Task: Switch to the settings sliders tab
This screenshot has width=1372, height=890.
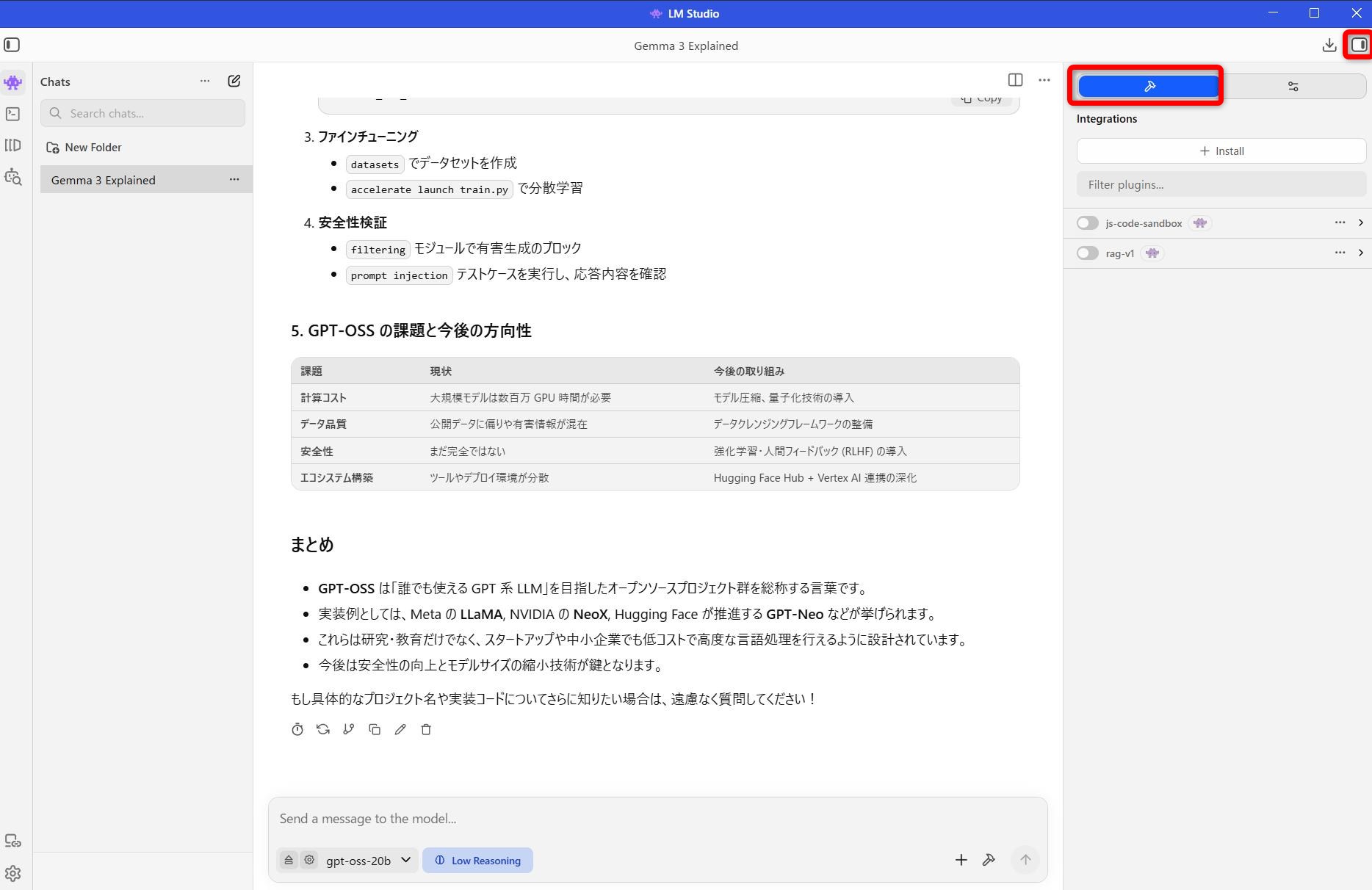Action: pos(1293,87)
